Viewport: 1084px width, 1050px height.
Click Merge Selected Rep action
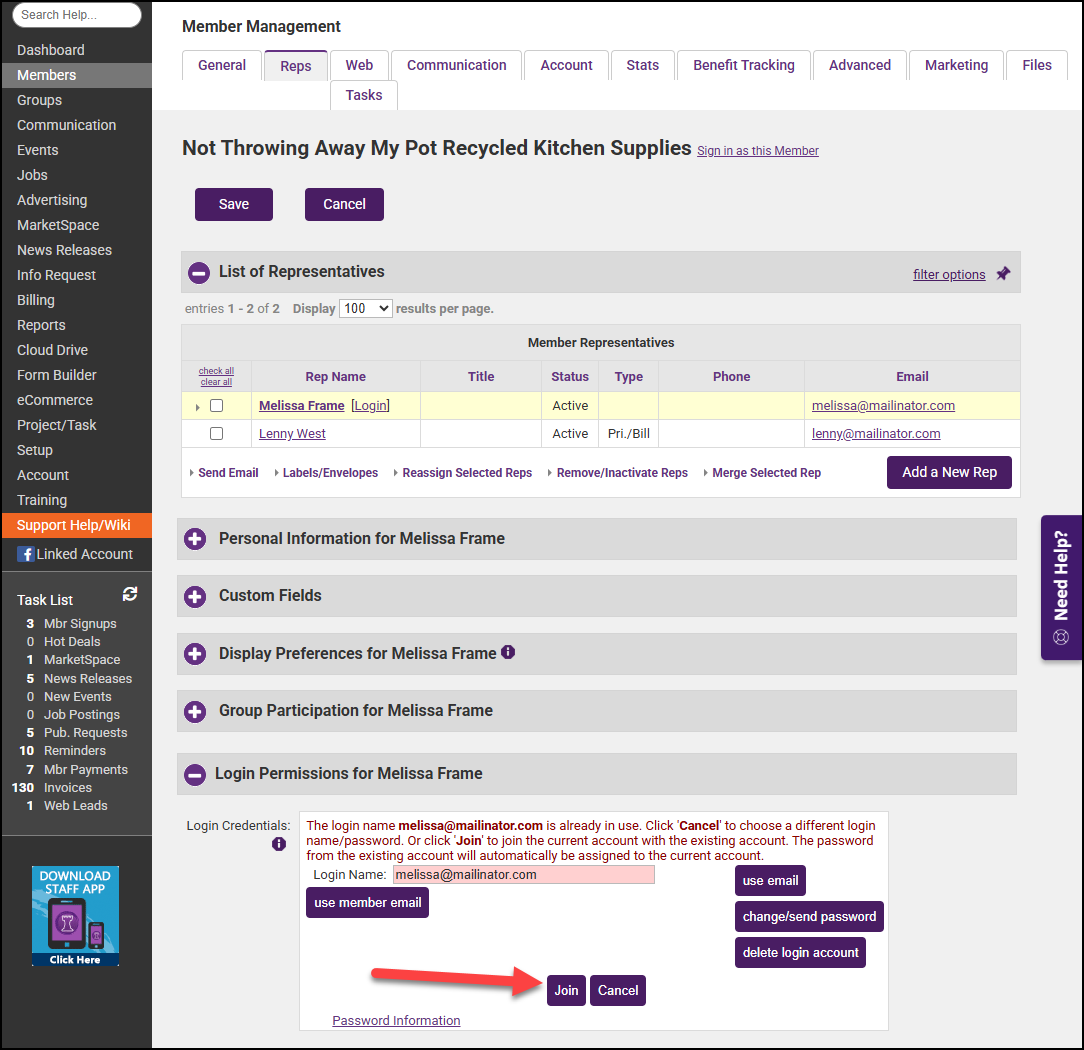click(x=767, y=473)
